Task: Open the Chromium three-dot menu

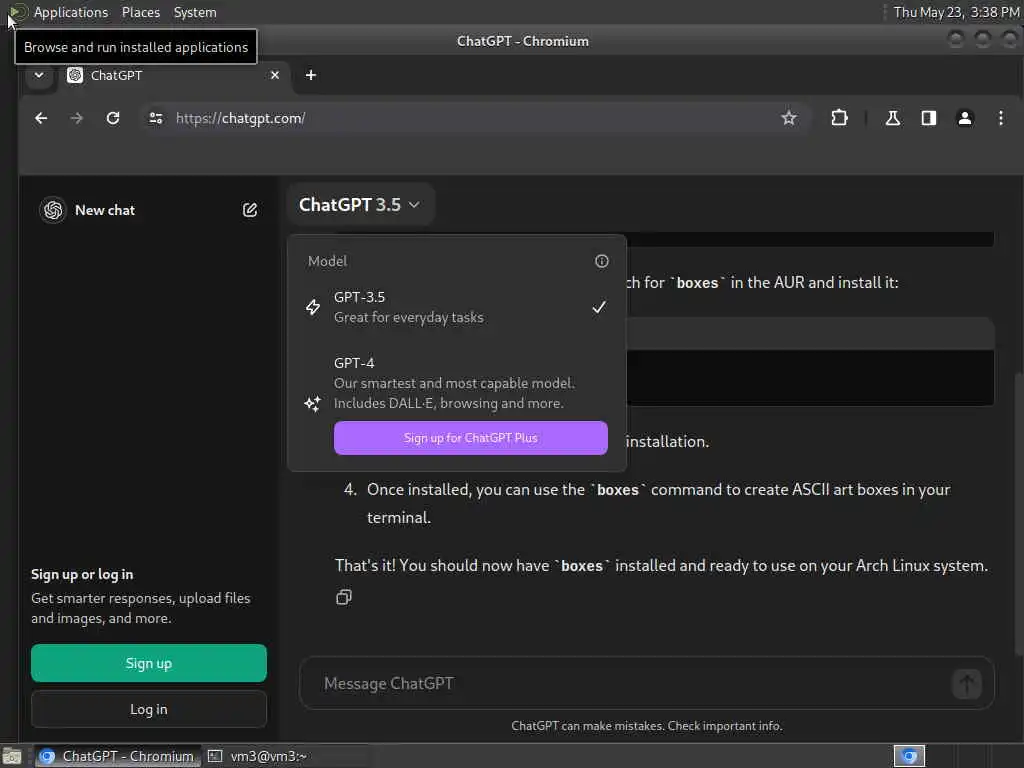Action: [x=1000, y=118]
